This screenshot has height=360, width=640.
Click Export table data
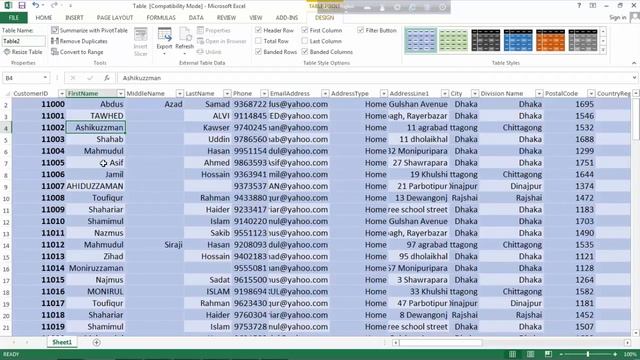pyautogui.click(x=164, y=42)
